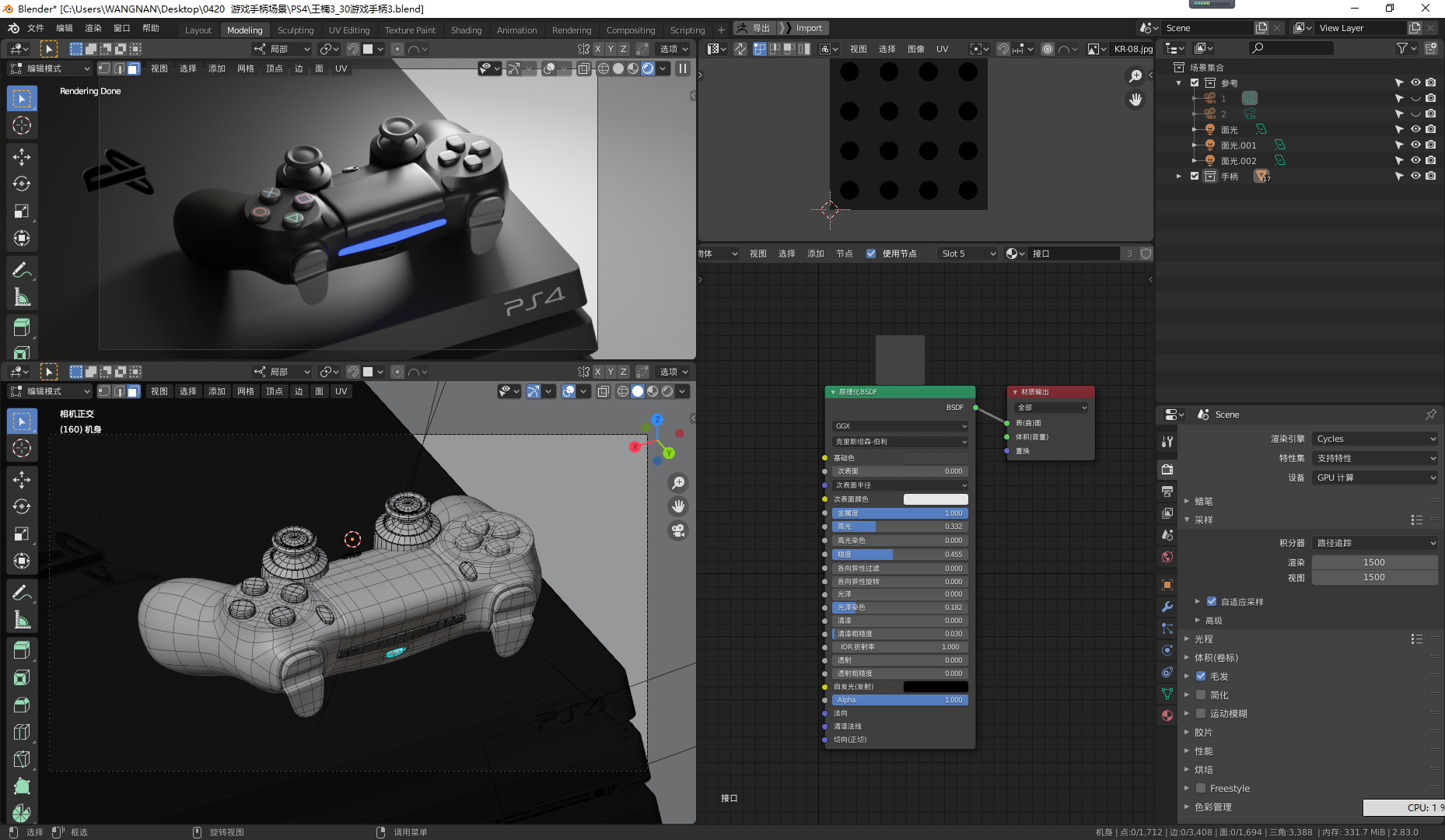The width and height of the screenshot is (1445, 840).
Task: Select the Measure tool in top viewport
Action: pyautogui.click(x=22, y=297)
